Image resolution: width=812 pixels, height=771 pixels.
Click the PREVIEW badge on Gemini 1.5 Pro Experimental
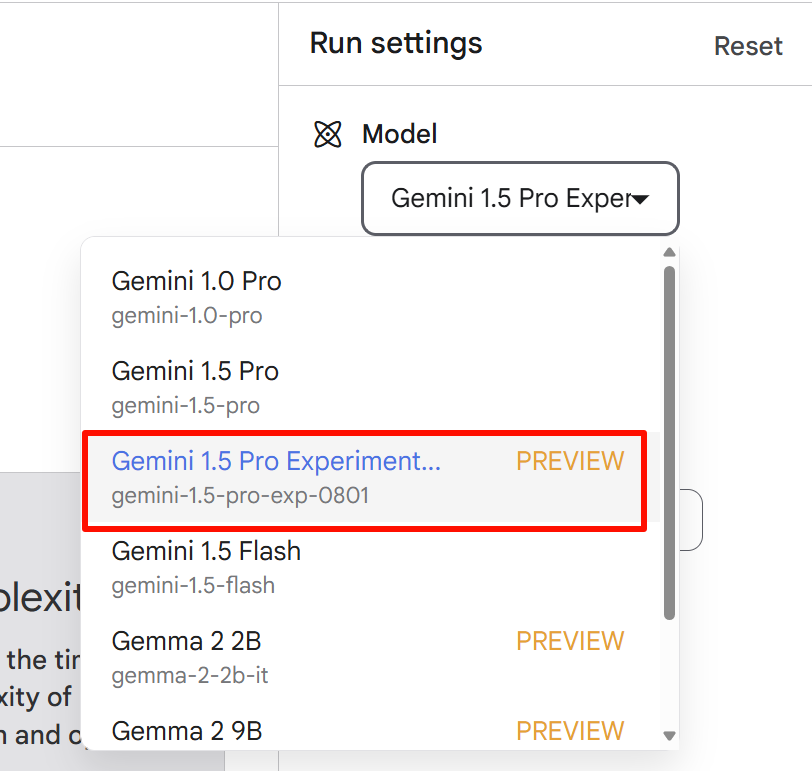point(570,461)
